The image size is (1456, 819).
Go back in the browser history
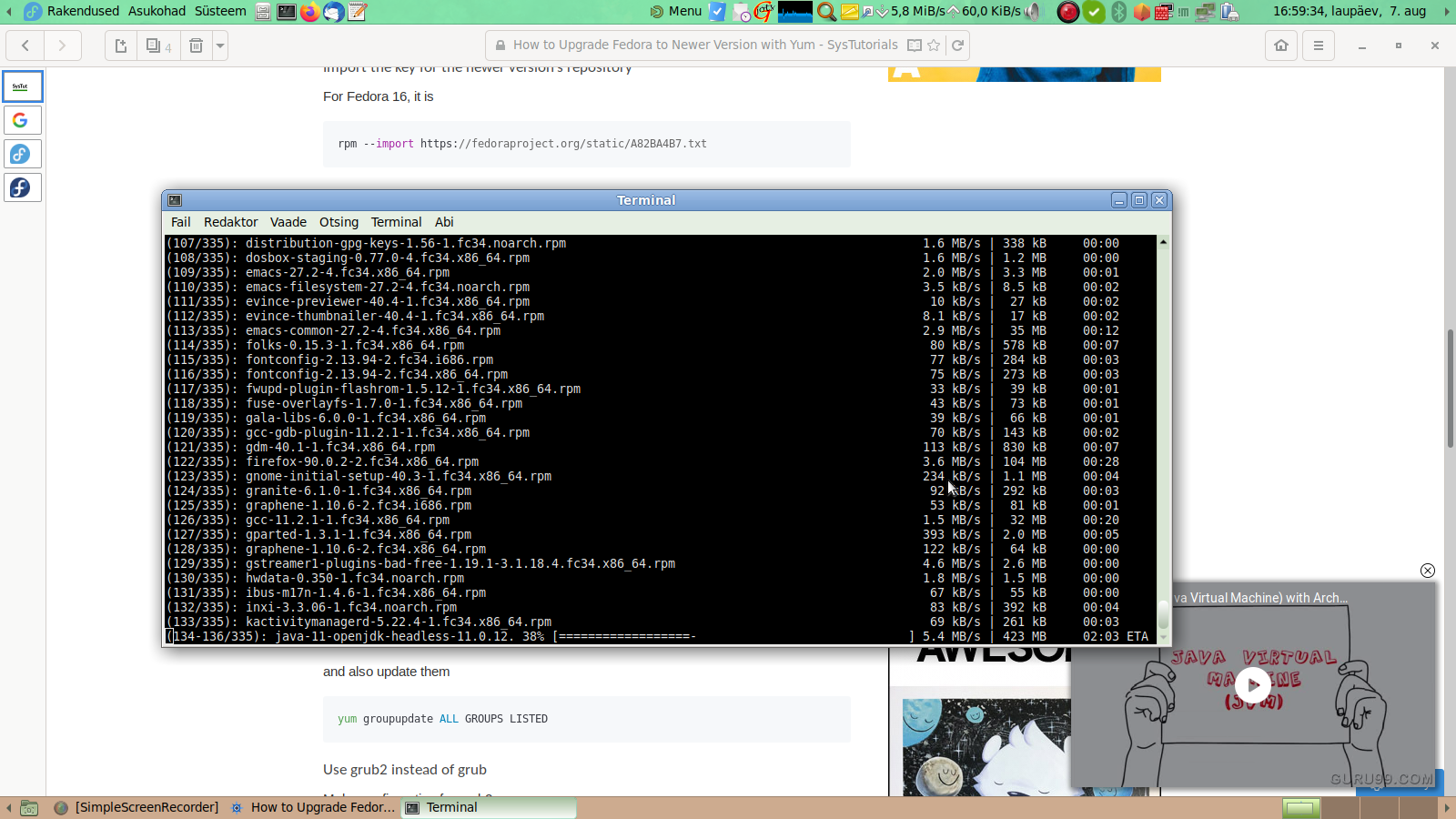pyautogui.click(x=25, y=45)
